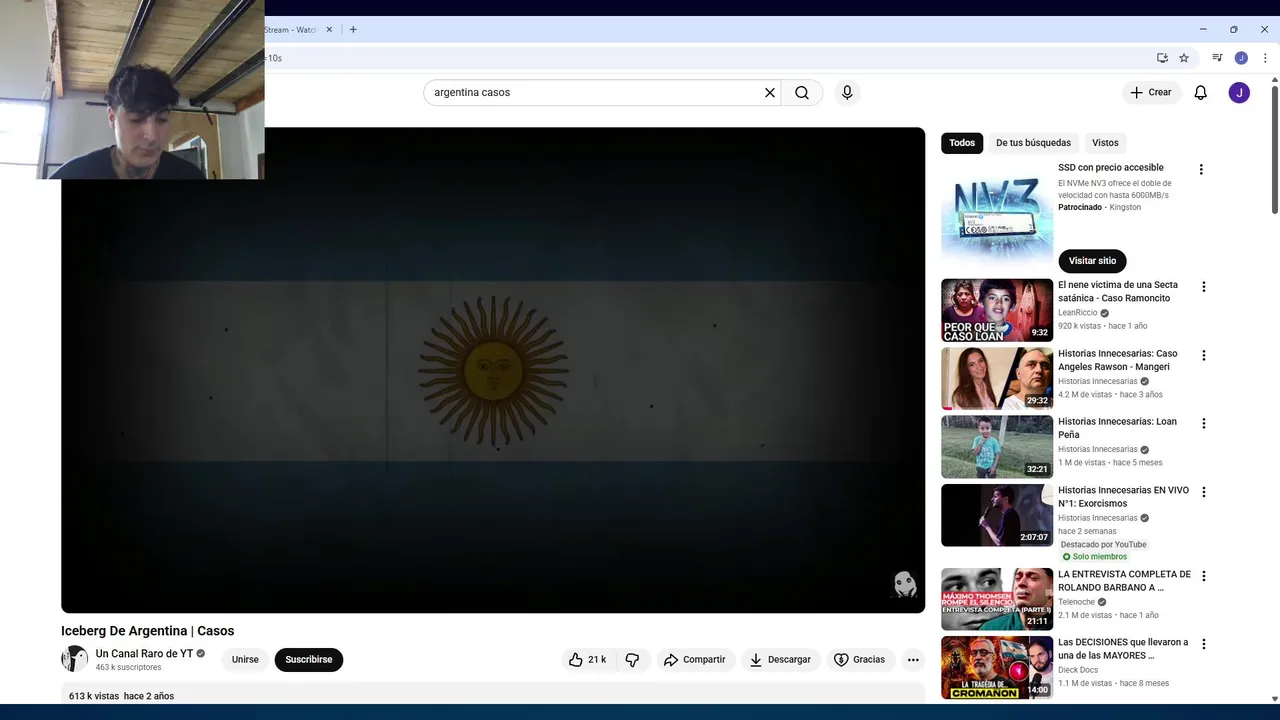The width and height of the screenshot is (1280, 720).
Task: Open the three-dot more actions menu under the video
Action: [913, 659]
